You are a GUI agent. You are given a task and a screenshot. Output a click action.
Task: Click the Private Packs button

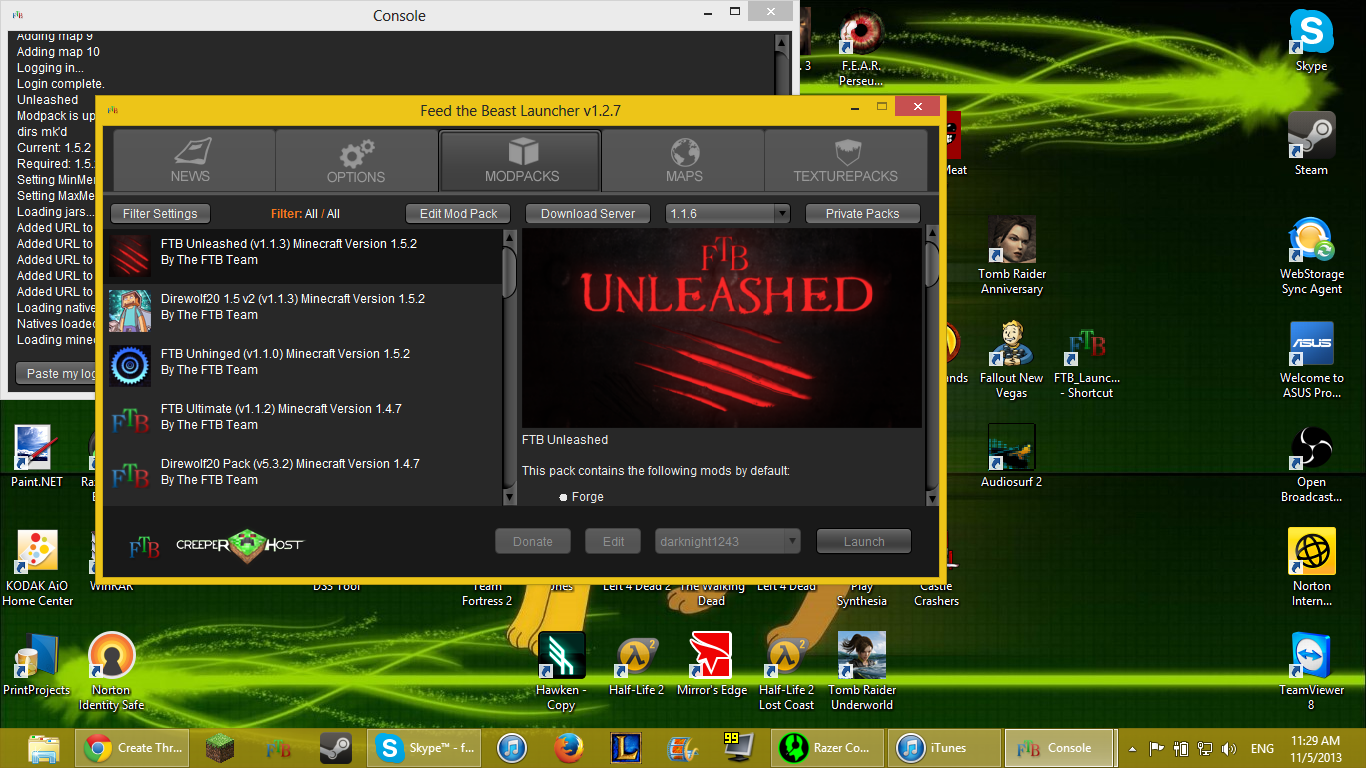862,214
